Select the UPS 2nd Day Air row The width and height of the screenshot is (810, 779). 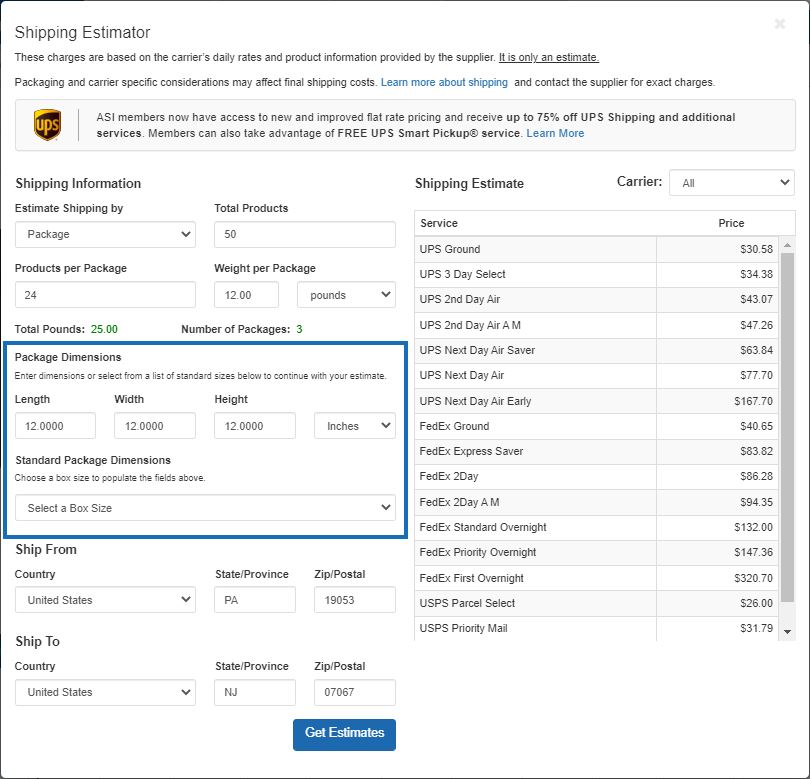(596, 300)
